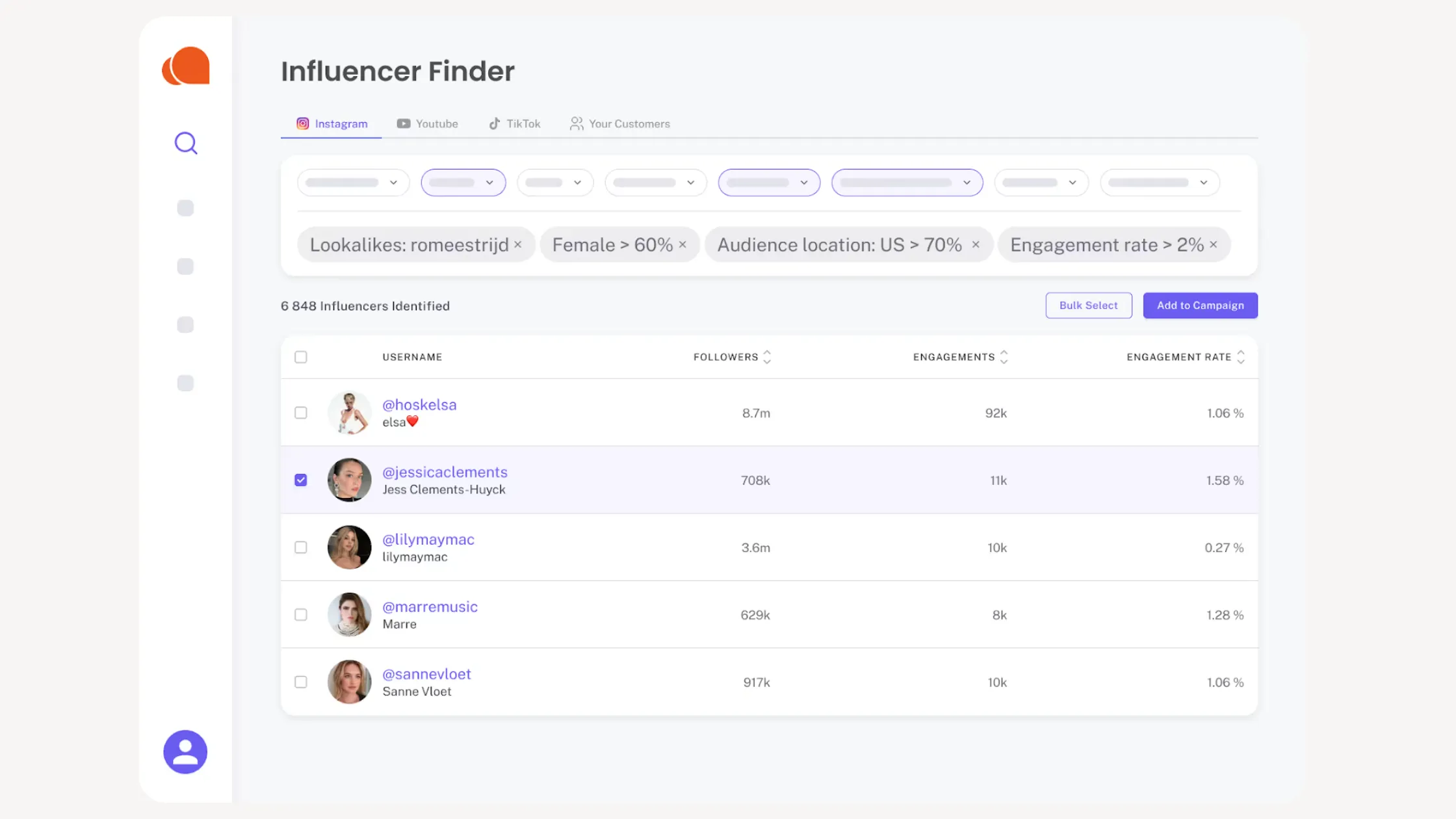The width and height of the screenshot is (1456, 819).
Task: Remove the Female > 60% filter
Action: [x=682, y=245]
